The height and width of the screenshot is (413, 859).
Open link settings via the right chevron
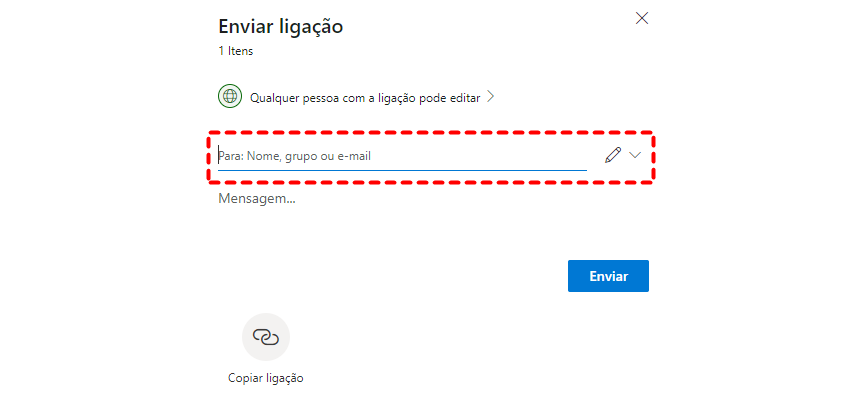pyautogui.click(x=491, y=97)
